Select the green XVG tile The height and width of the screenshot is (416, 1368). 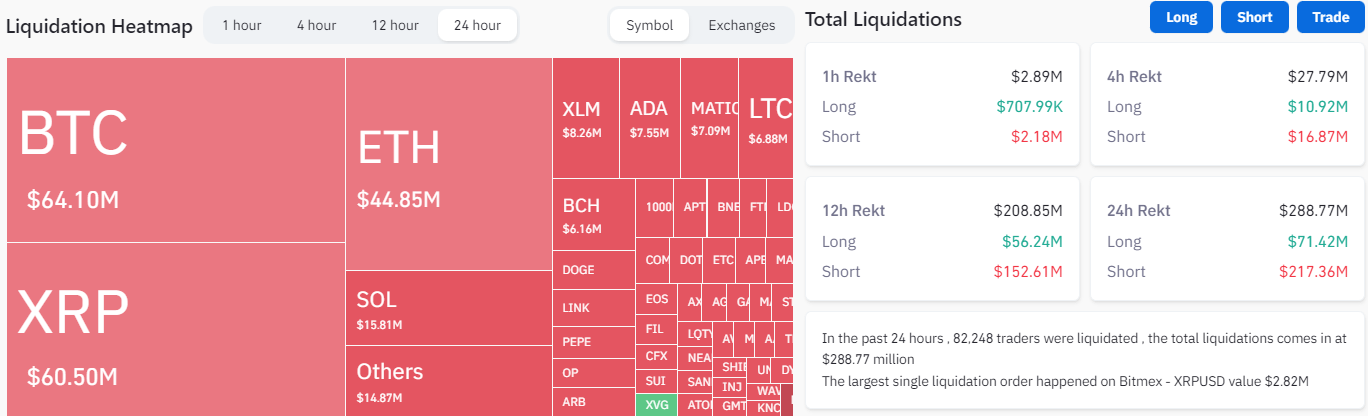(657, 405)
